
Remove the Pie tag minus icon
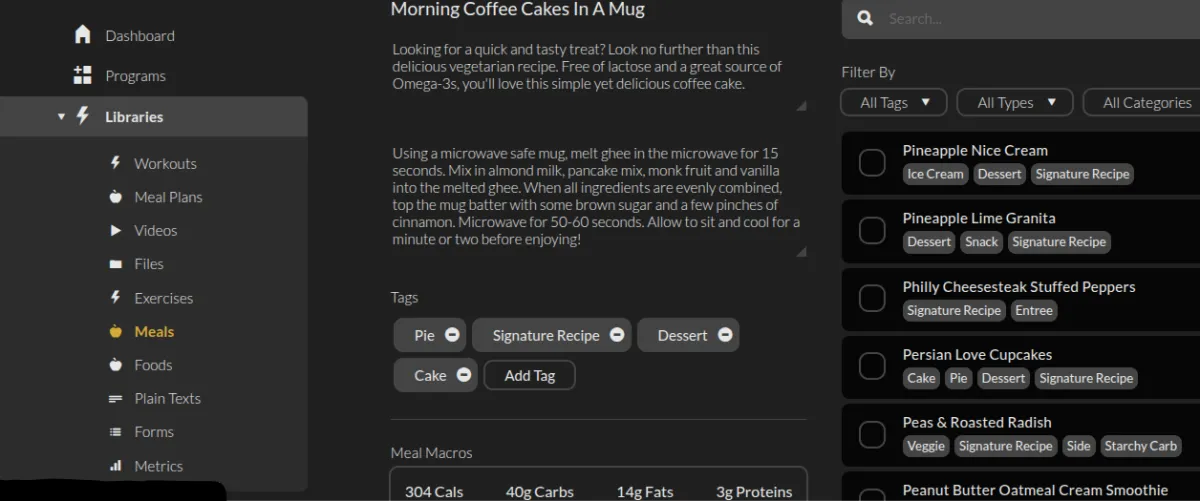point(452,335)
